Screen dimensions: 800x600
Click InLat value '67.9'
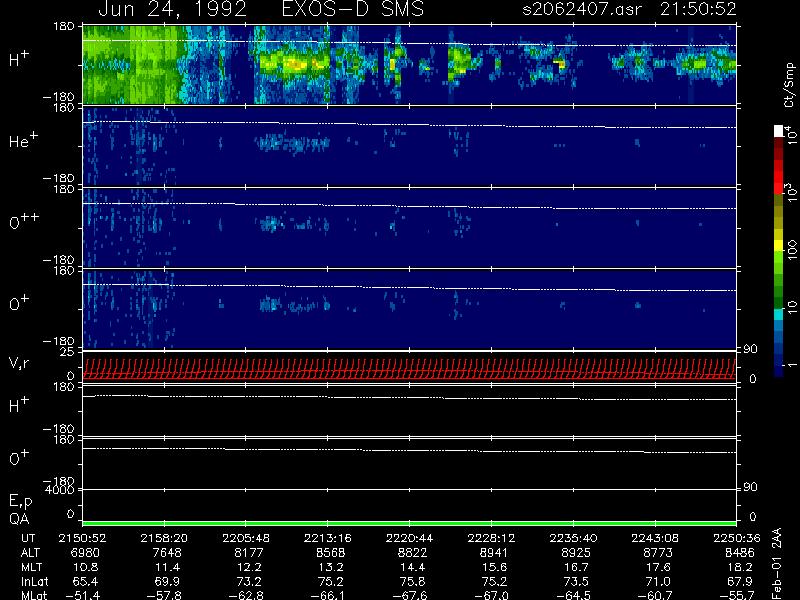[739, 581]
